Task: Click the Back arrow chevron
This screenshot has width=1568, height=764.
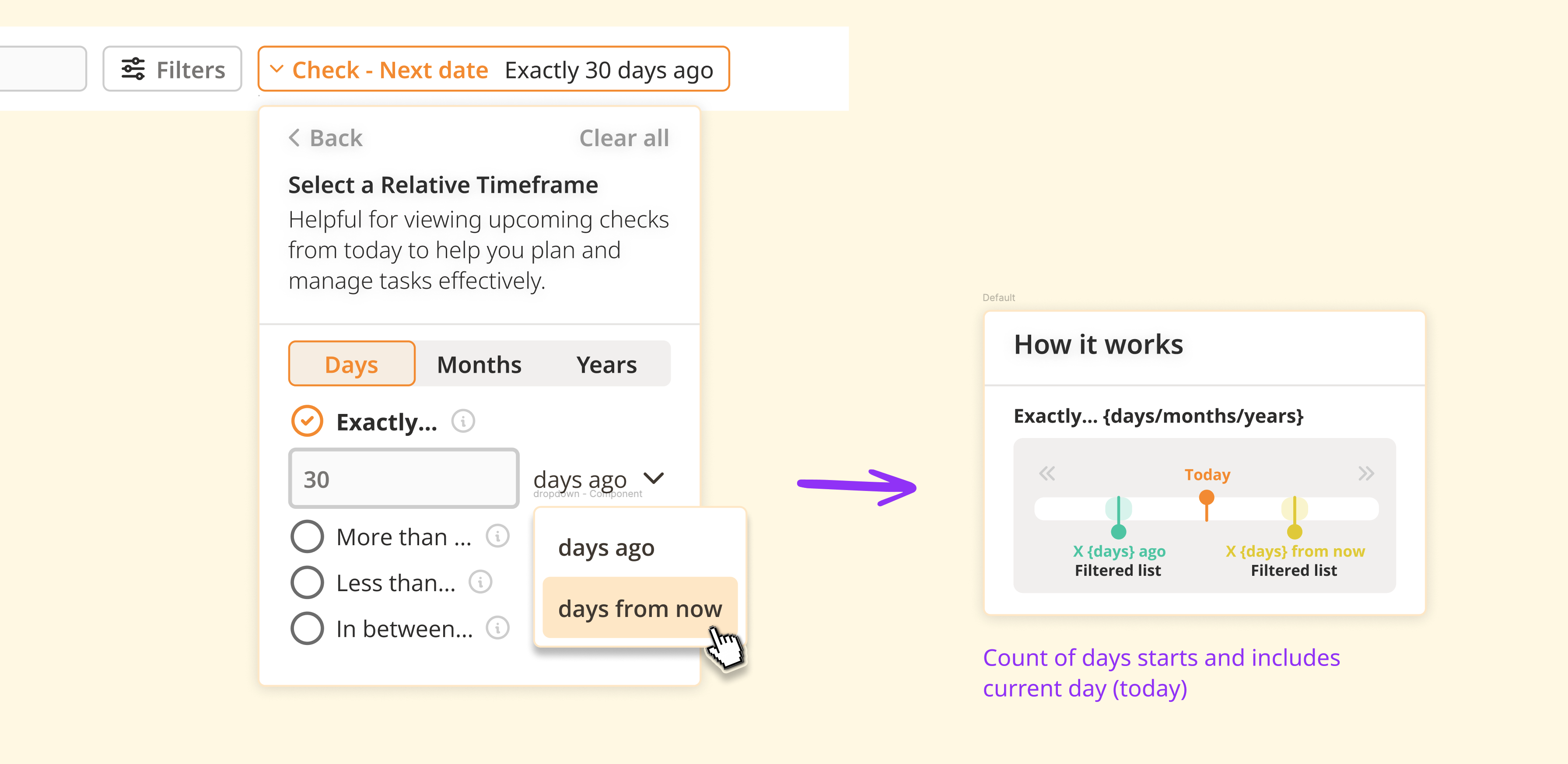Action: [x=294, y=137]
